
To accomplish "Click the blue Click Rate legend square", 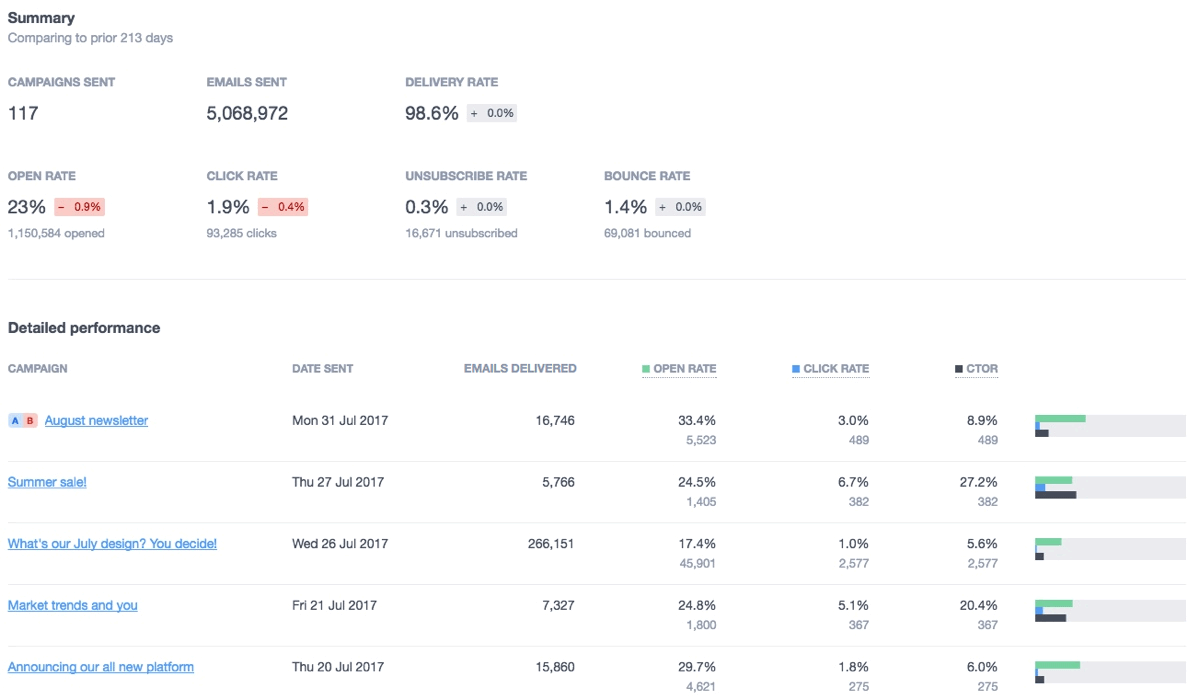I will 796,369.
